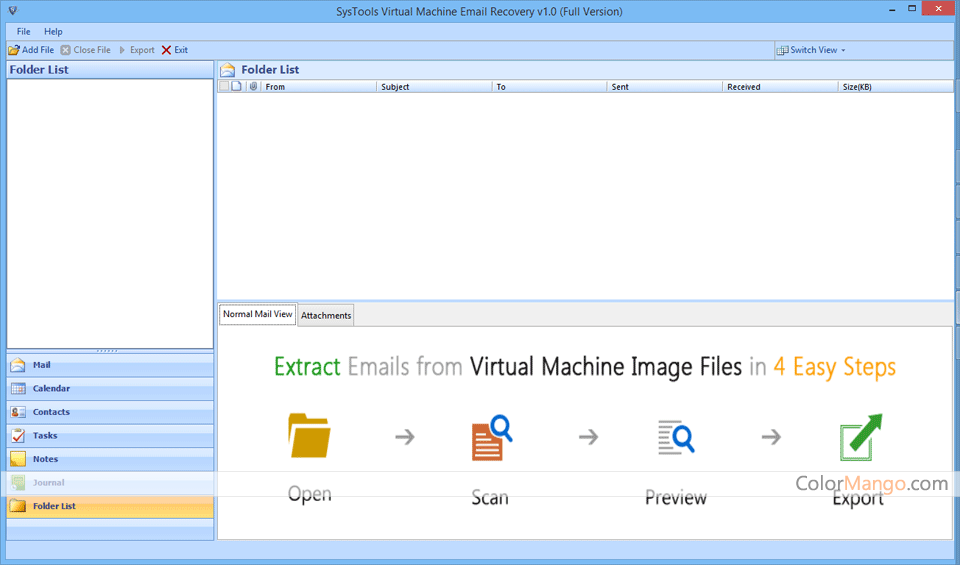The height and width of the screenshot is (565, 960).
Task: Select Notes in the navigation pane
Action: coord(45,459)
